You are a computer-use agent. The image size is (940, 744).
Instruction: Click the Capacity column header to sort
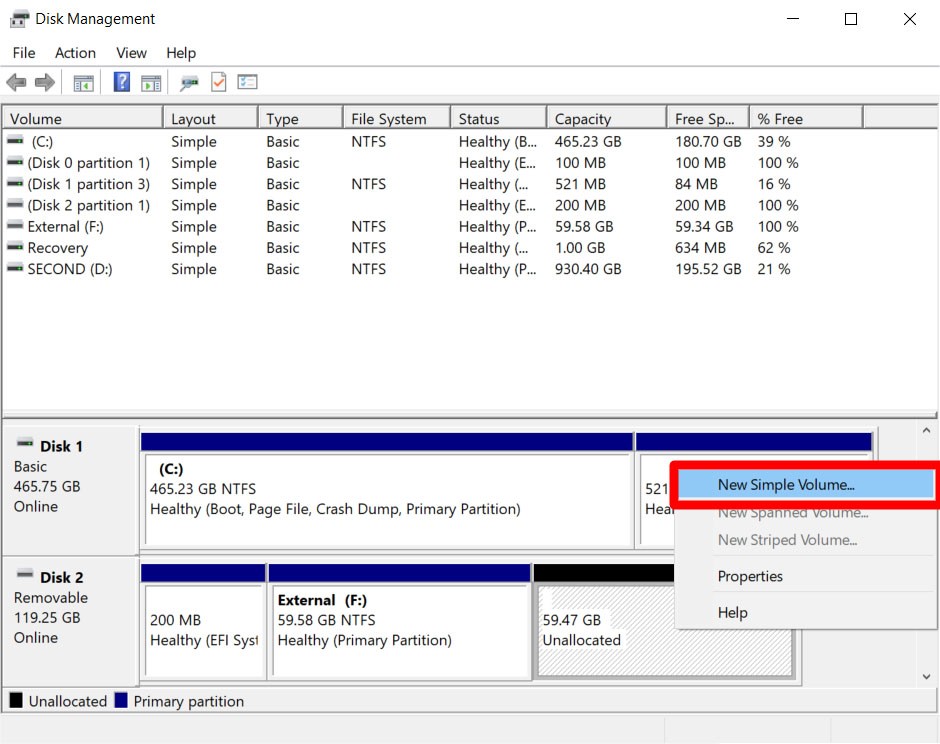pos(605,116)
